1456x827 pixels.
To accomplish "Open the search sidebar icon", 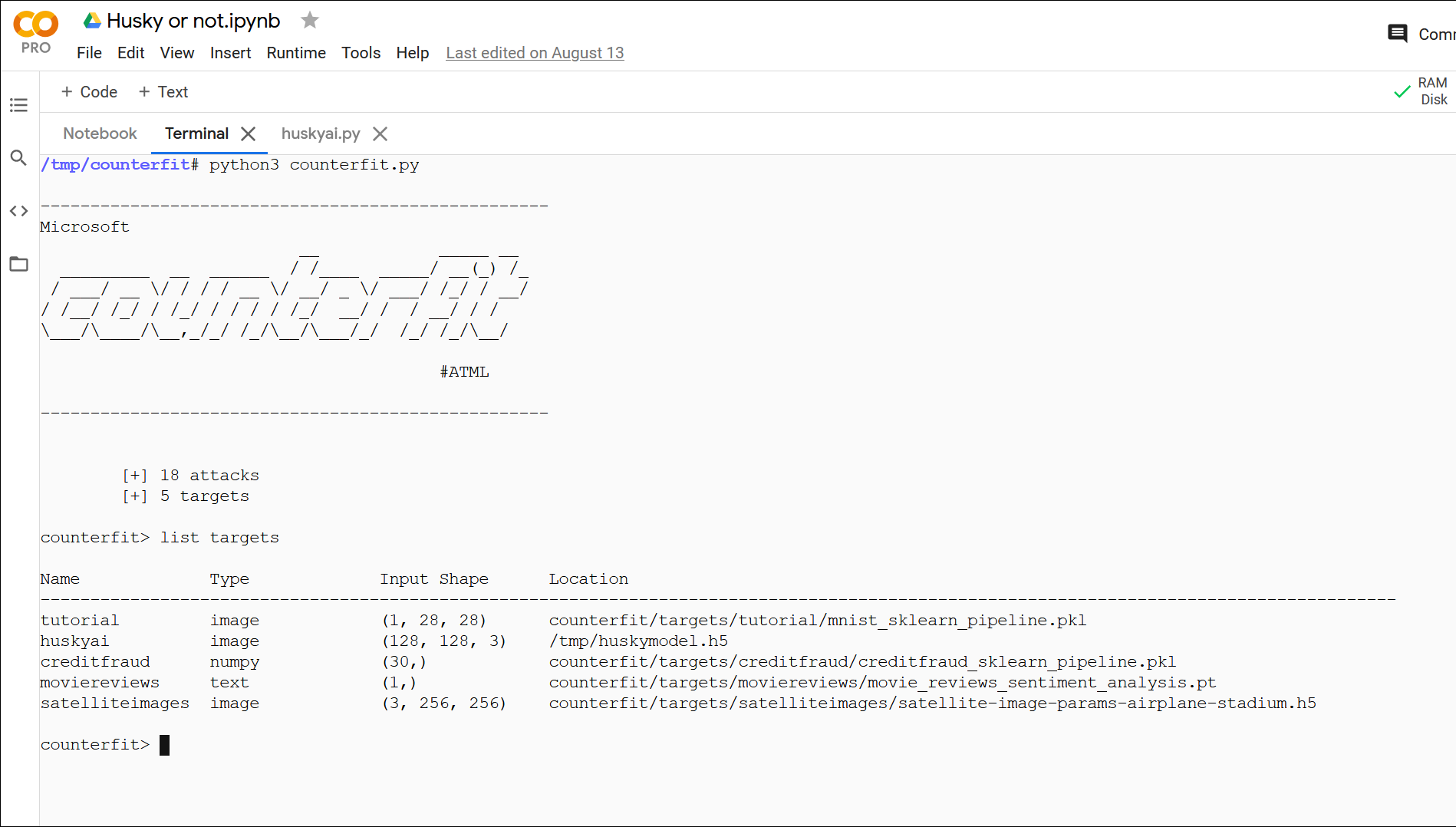I will (x=18, y=158).
